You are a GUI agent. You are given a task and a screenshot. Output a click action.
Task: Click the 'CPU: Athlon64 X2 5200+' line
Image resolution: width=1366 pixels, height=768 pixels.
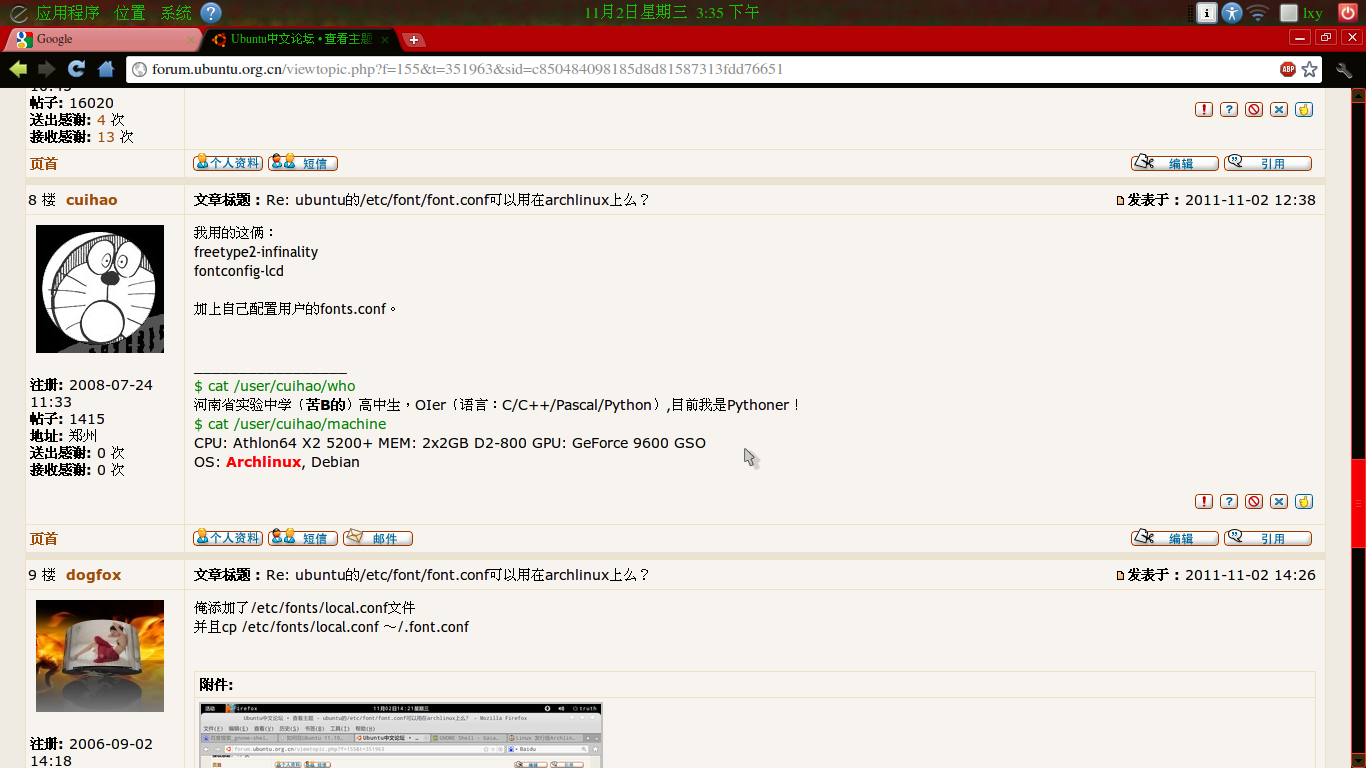pos(450,443)
